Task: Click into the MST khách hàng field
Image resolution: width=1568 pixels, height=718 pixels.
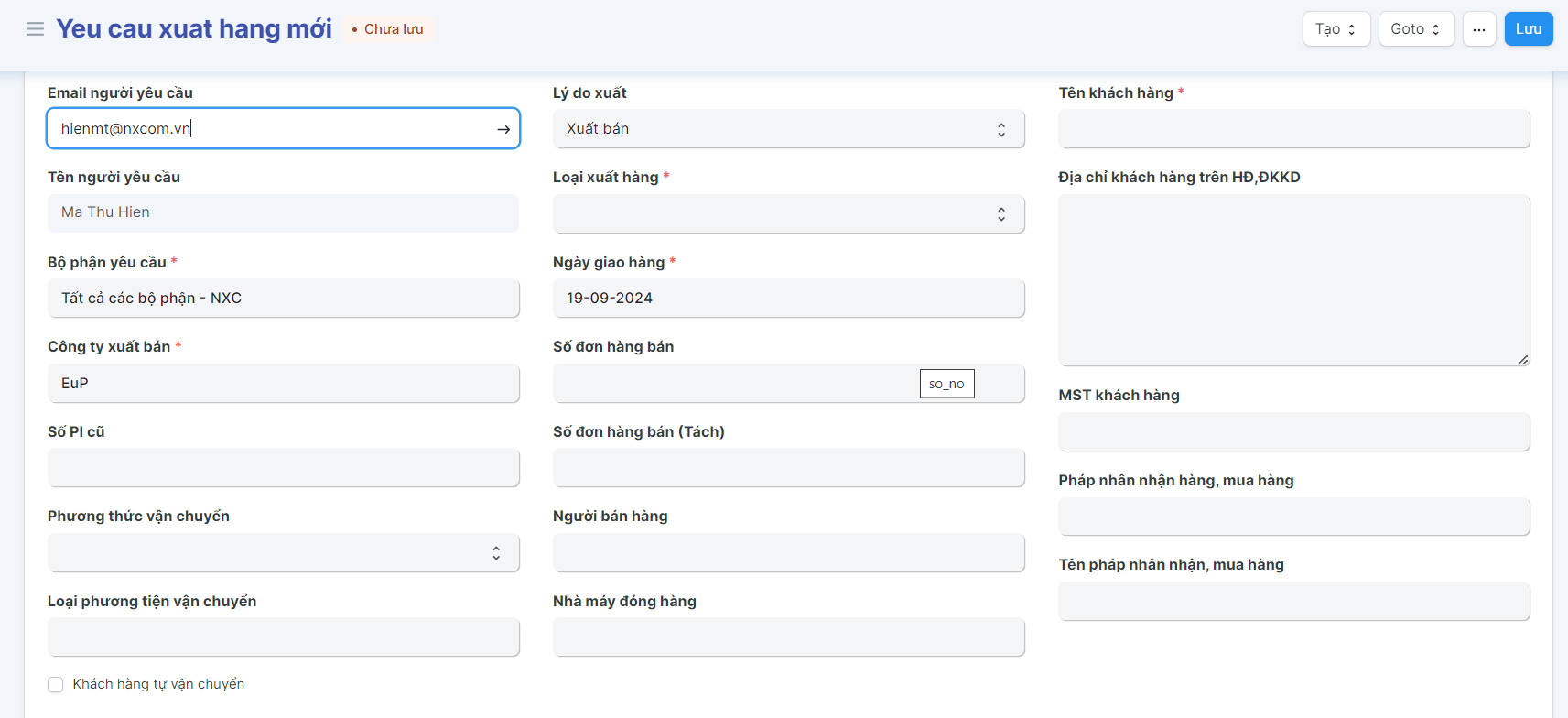Action: (1293, 432)
